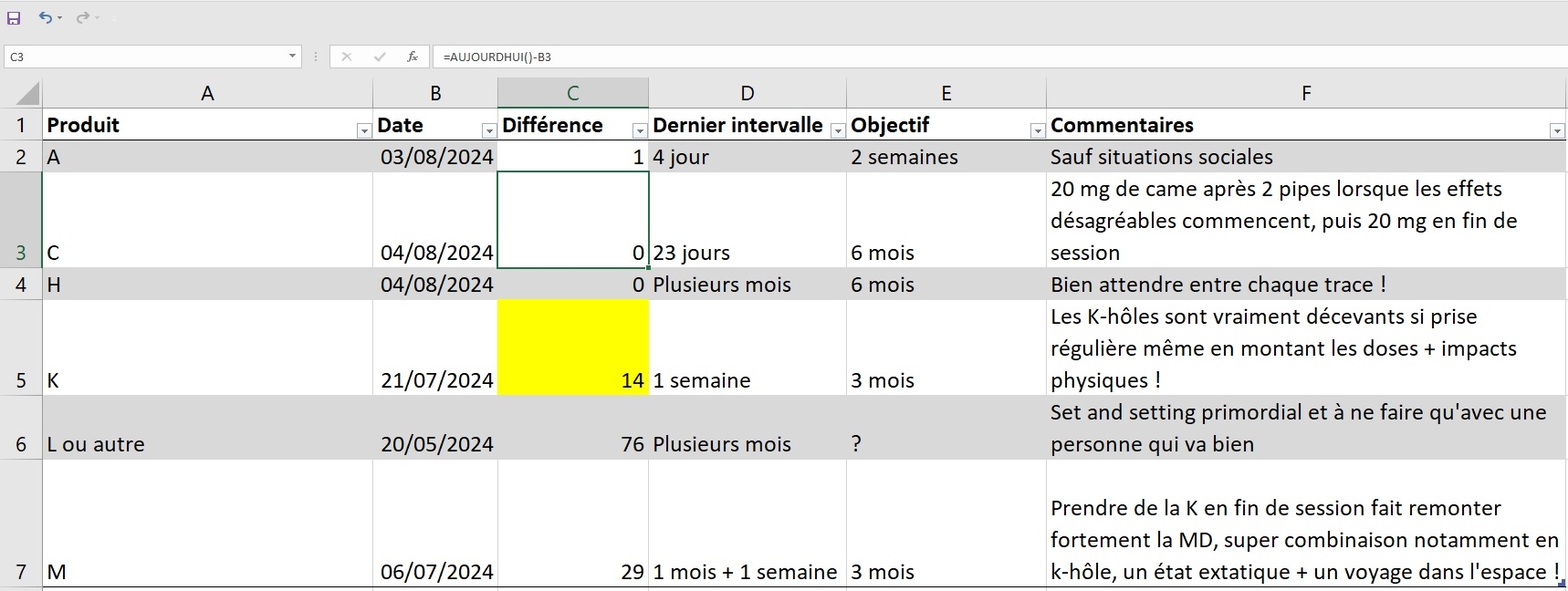Select row 5 header
The width and height of the screenshot is (1568, 591).
tap(21, 347)
